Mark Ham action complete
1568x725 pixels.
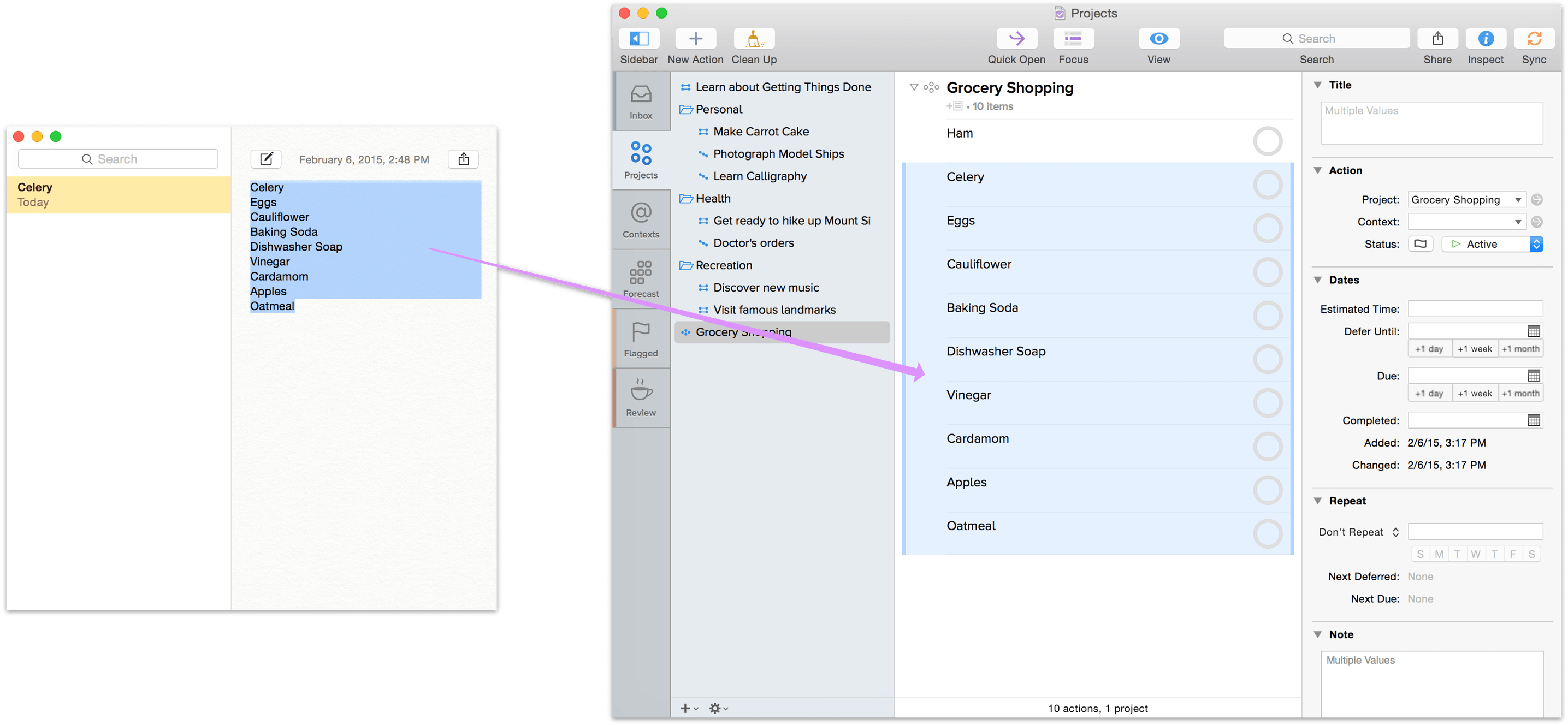[x=1267, y=141]
